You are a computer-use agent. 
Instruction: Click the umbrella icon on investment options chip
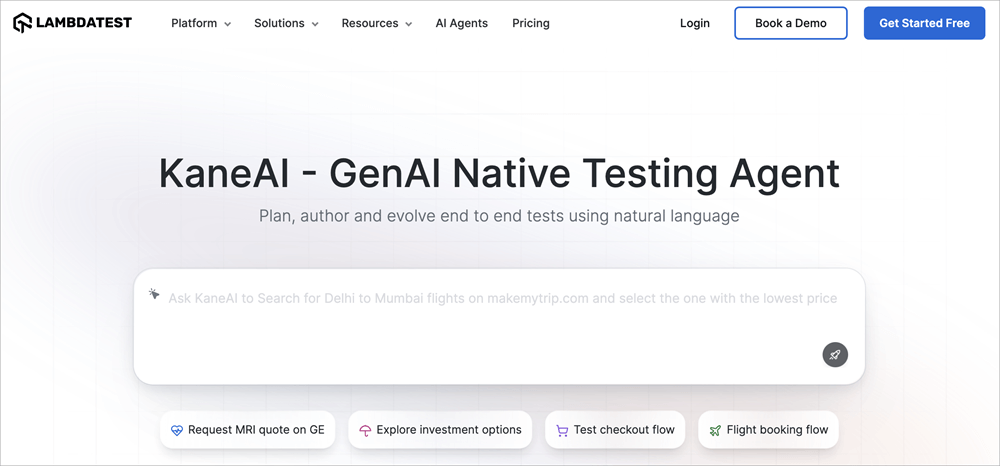[366, 430]
